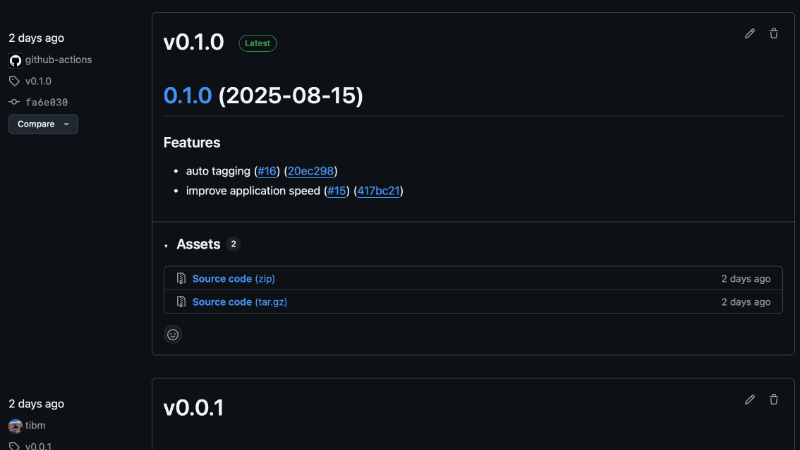Delete the v0.1.0 release with trash icon
This screenshot has width=800, height=450.
773,34
